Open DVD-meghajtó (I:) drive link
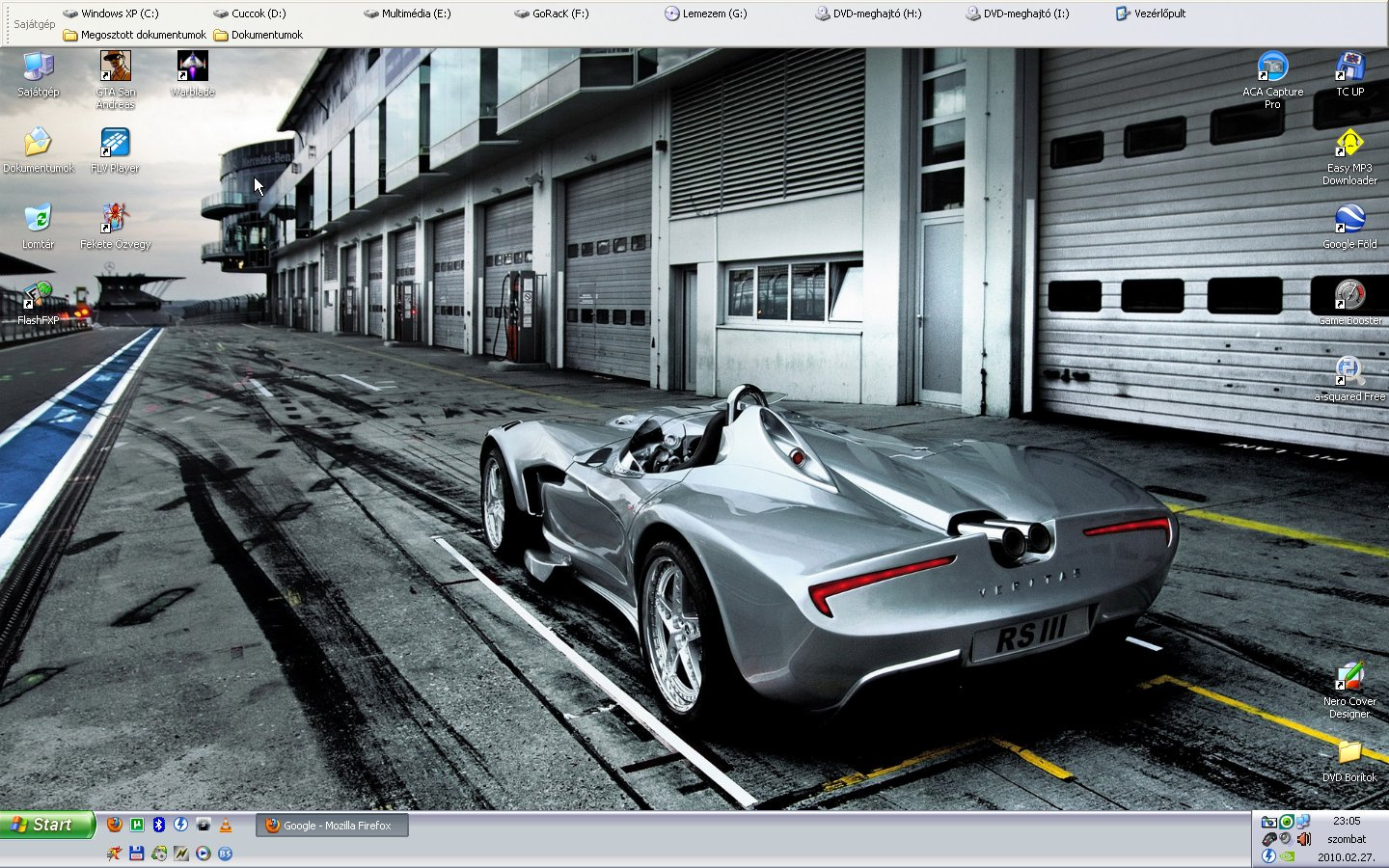1389x868 pixels. pos(1018,14)
